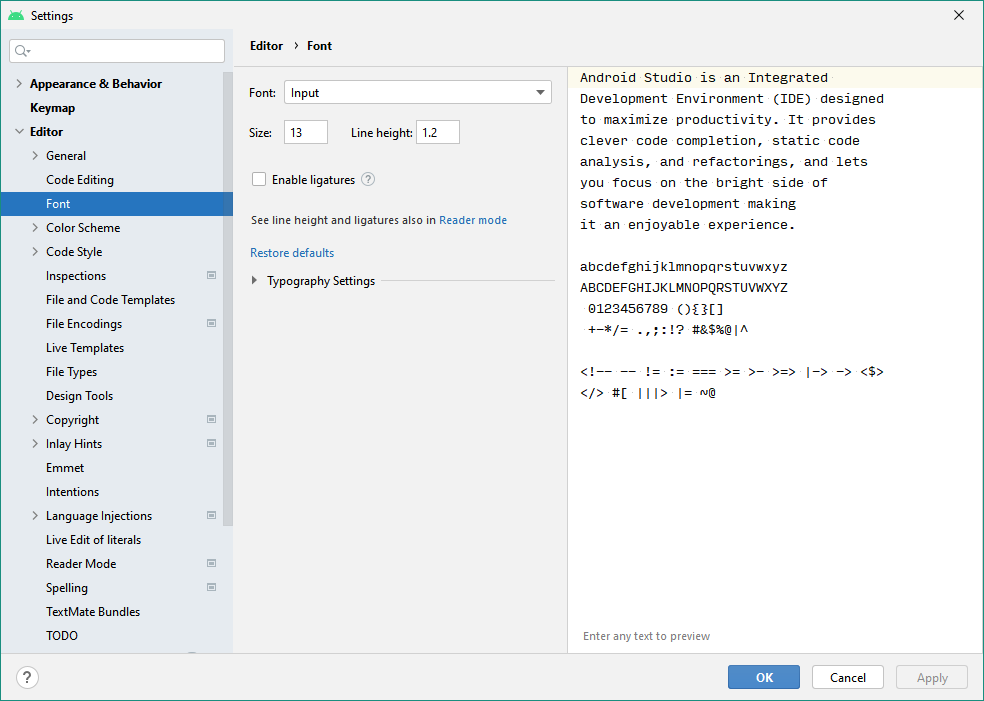984x701 pixels.
Task: Click the project-level icon beside Spelling
Action: 211,588
